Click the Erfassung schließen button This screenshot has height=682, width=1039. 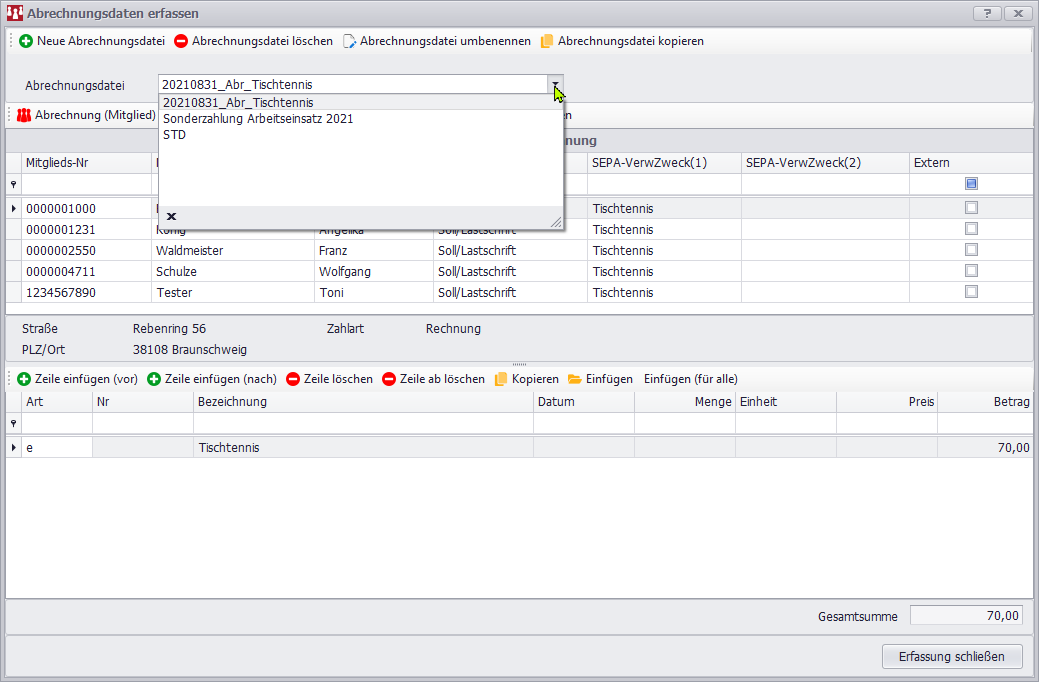[952, 656]
